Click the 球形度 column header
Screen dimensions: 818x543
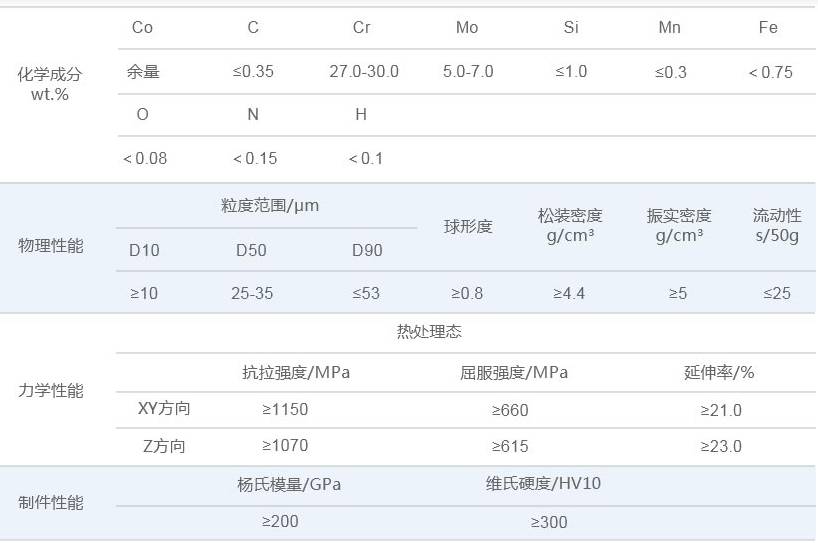pyautogui.click(x=468, y=227)
